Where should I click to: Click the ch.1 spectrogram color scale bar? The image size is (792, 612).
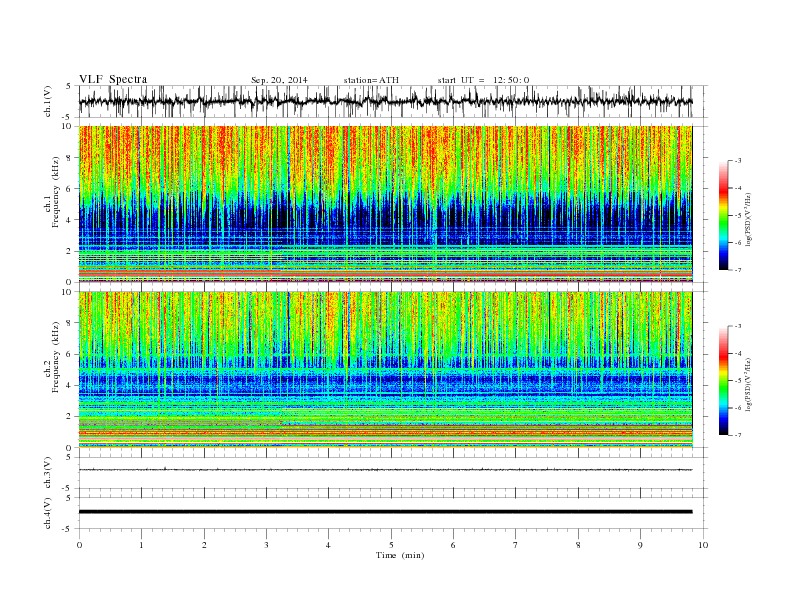[723, 215]
